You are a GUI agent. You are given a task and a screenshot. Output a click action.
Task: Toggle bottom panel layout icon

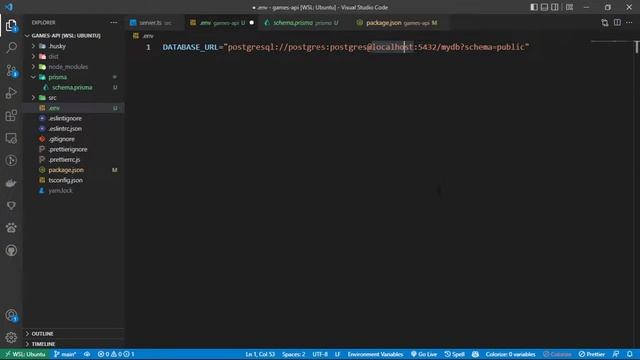(544, 7)
